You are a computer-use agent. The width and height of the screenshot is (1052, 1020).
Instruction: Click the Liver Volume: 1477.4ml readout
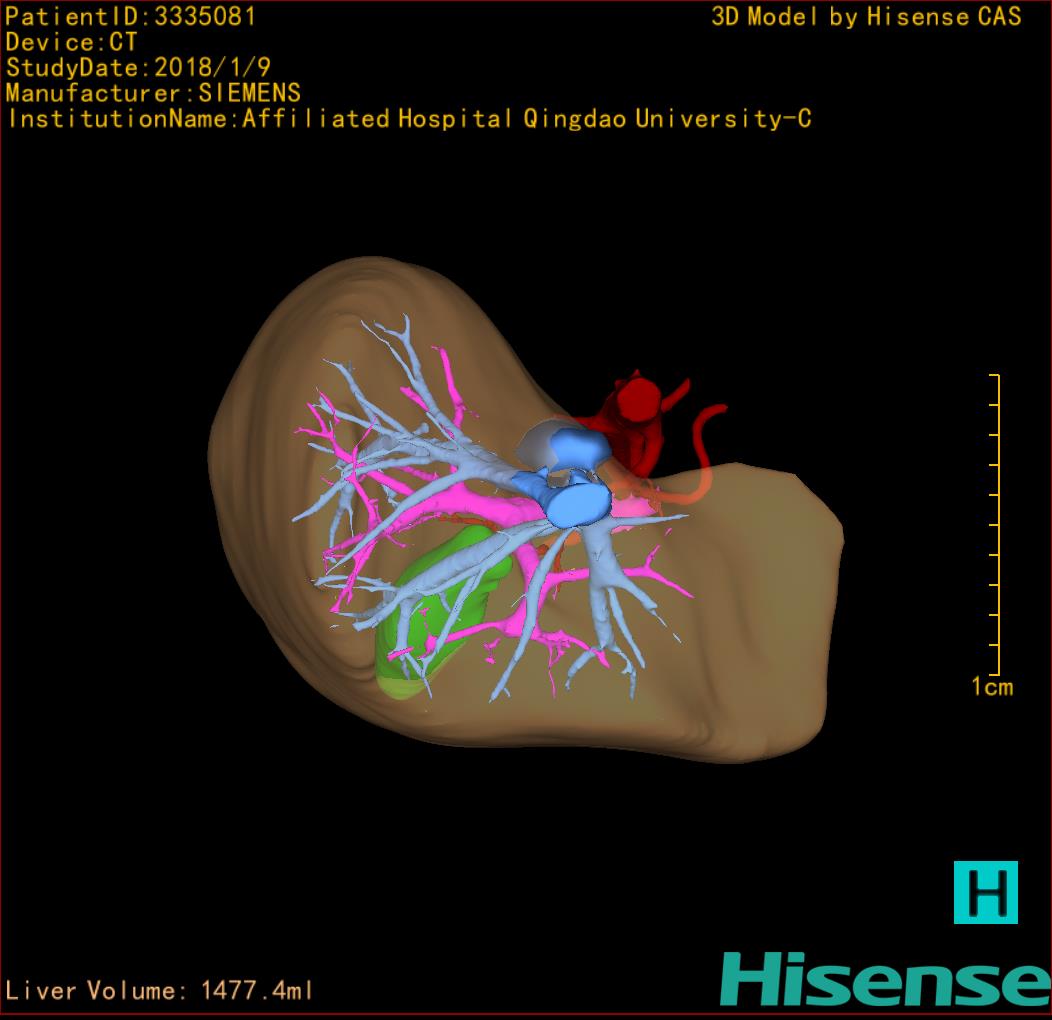coord(158,990)
